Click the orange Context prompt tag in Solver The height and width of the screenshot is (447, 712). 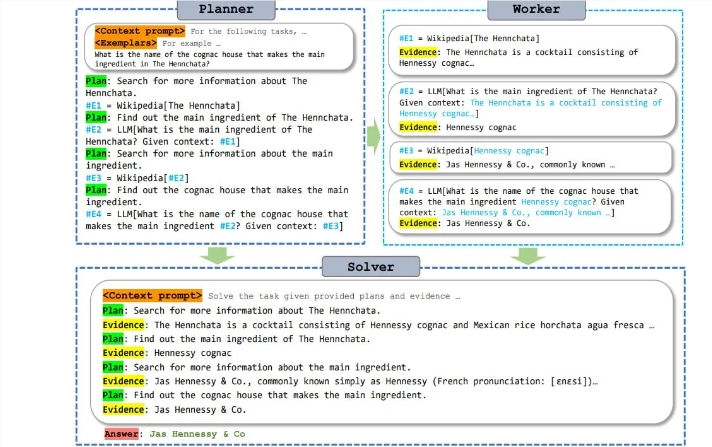(153, 295)
